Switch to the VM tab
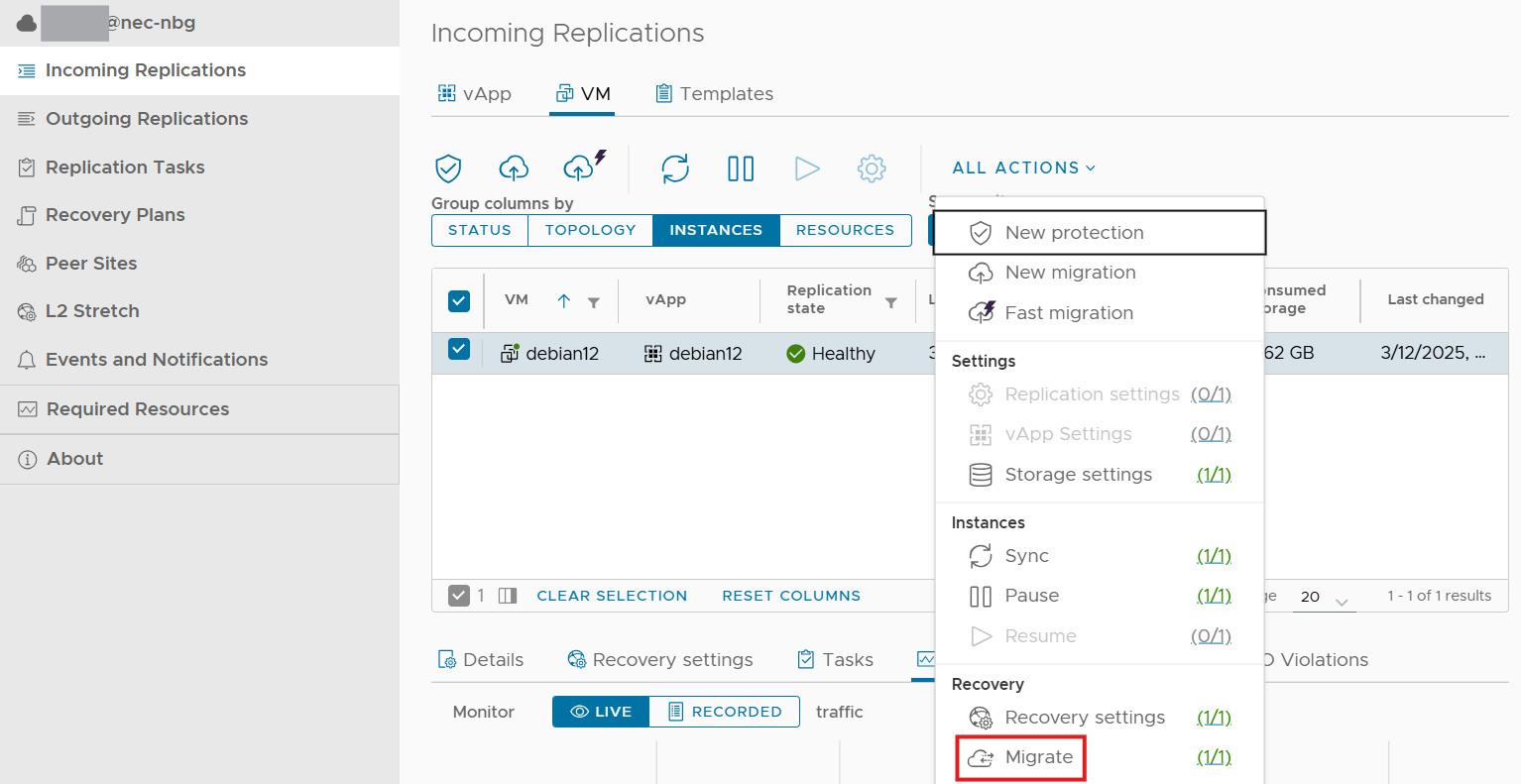 583,94
